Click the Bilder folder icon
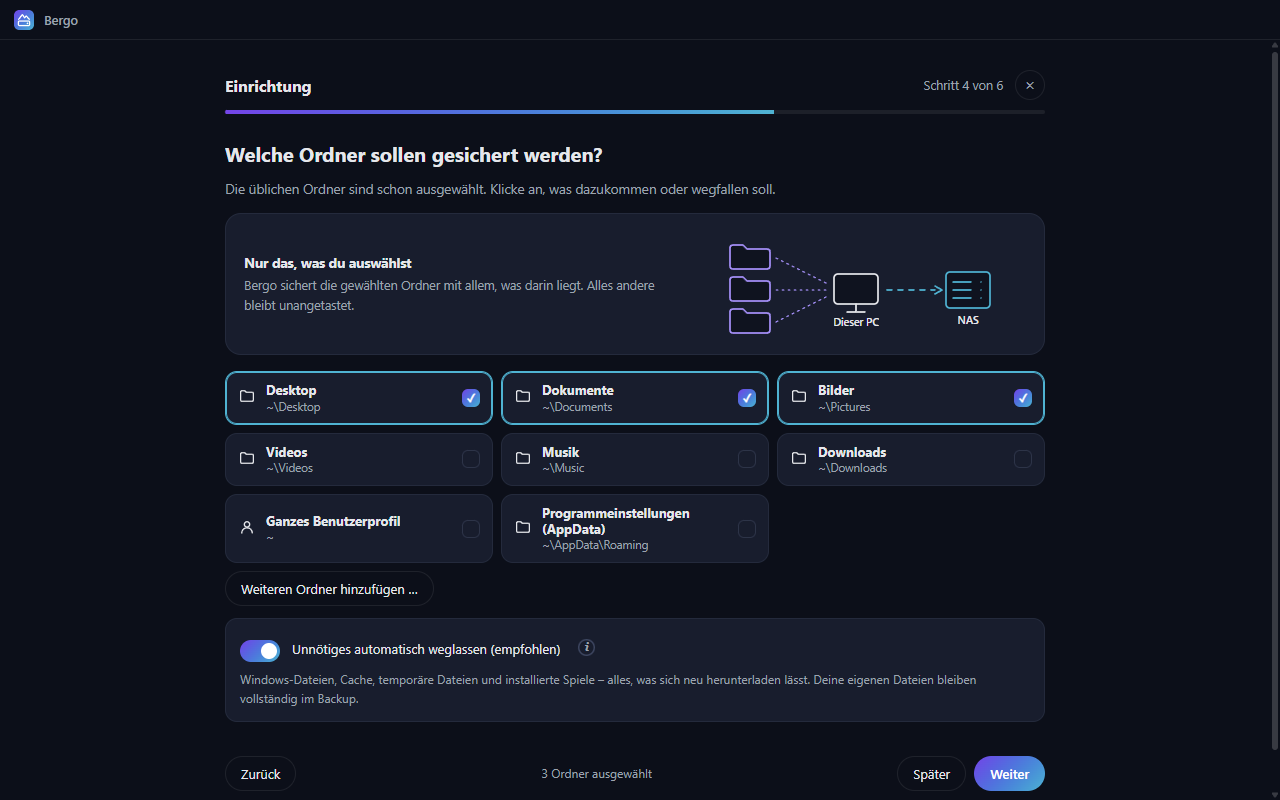 pyautogui.click(x=799, y=397)
